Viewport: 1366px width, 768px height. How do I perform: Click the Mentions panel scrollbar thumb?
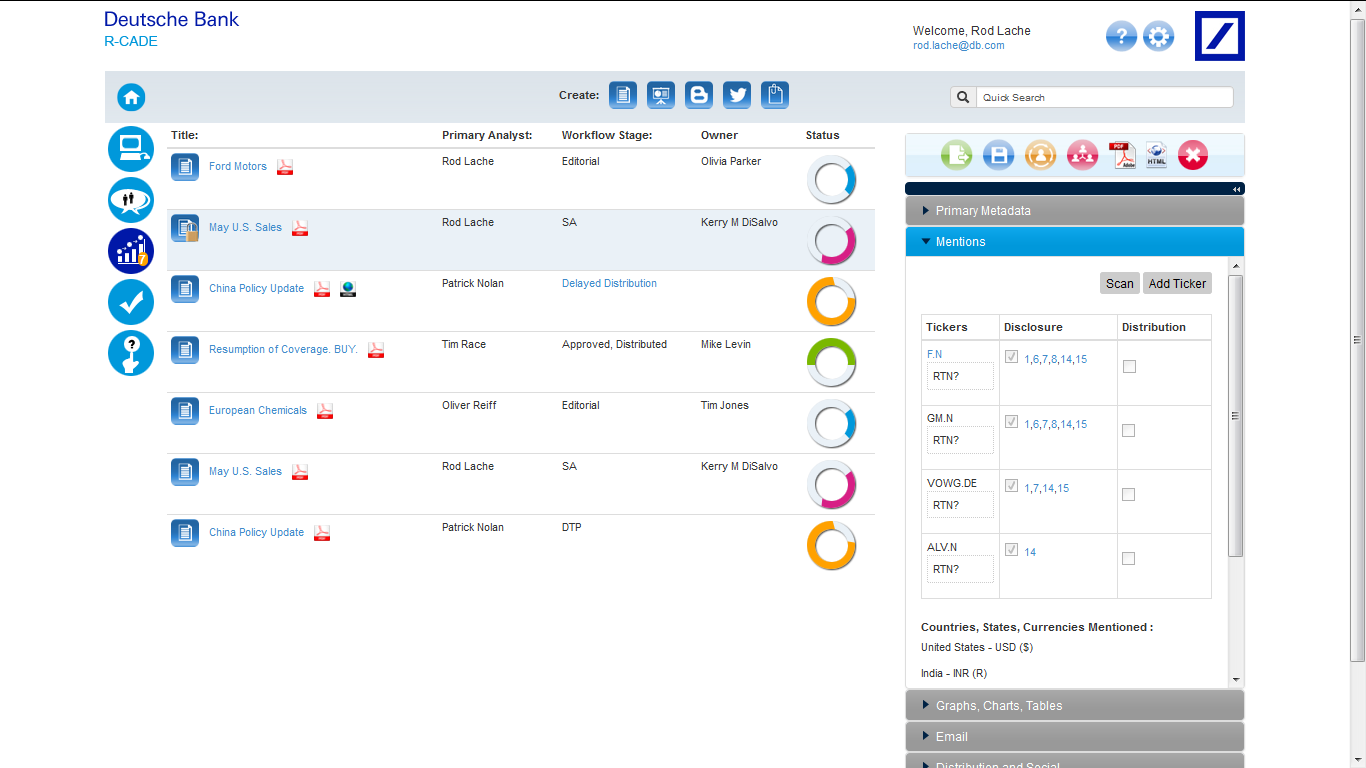pyautogui.click(x=1236, y=415)
